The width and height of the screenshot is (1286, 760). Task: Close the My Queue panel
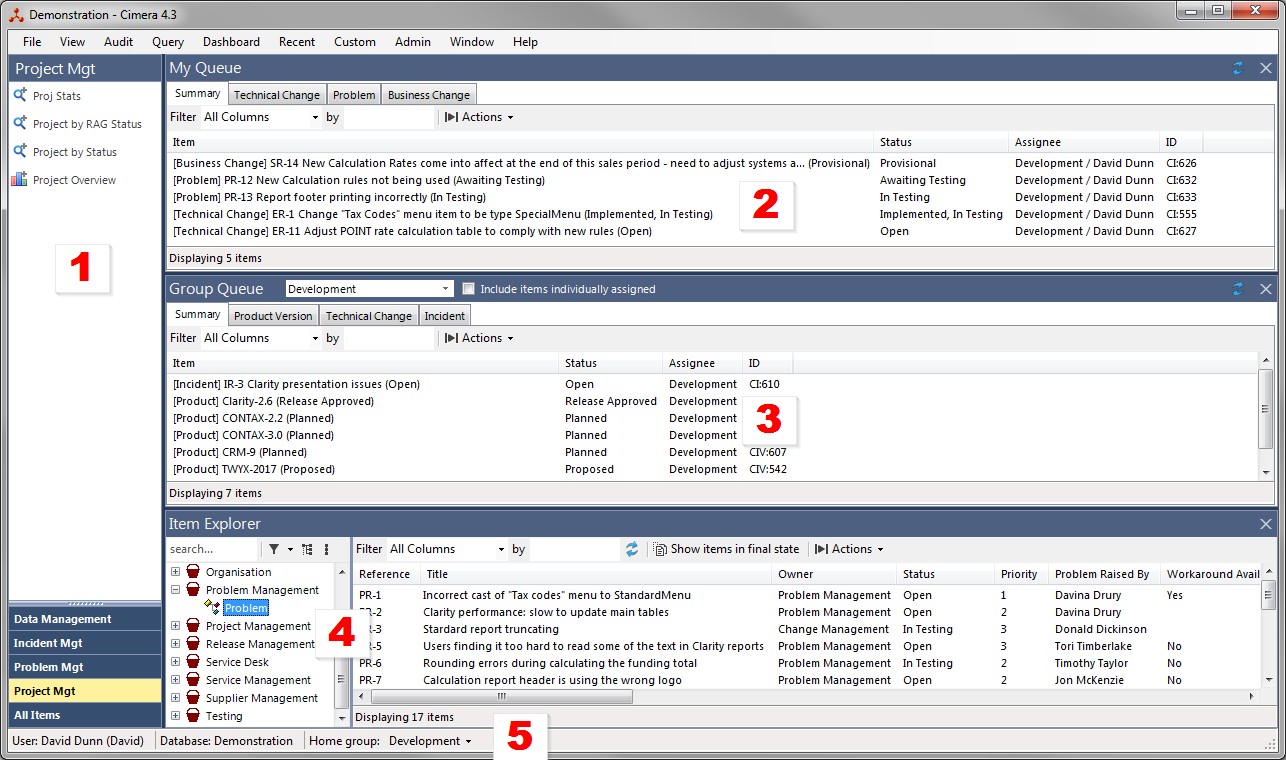[x=1266, y=68]
